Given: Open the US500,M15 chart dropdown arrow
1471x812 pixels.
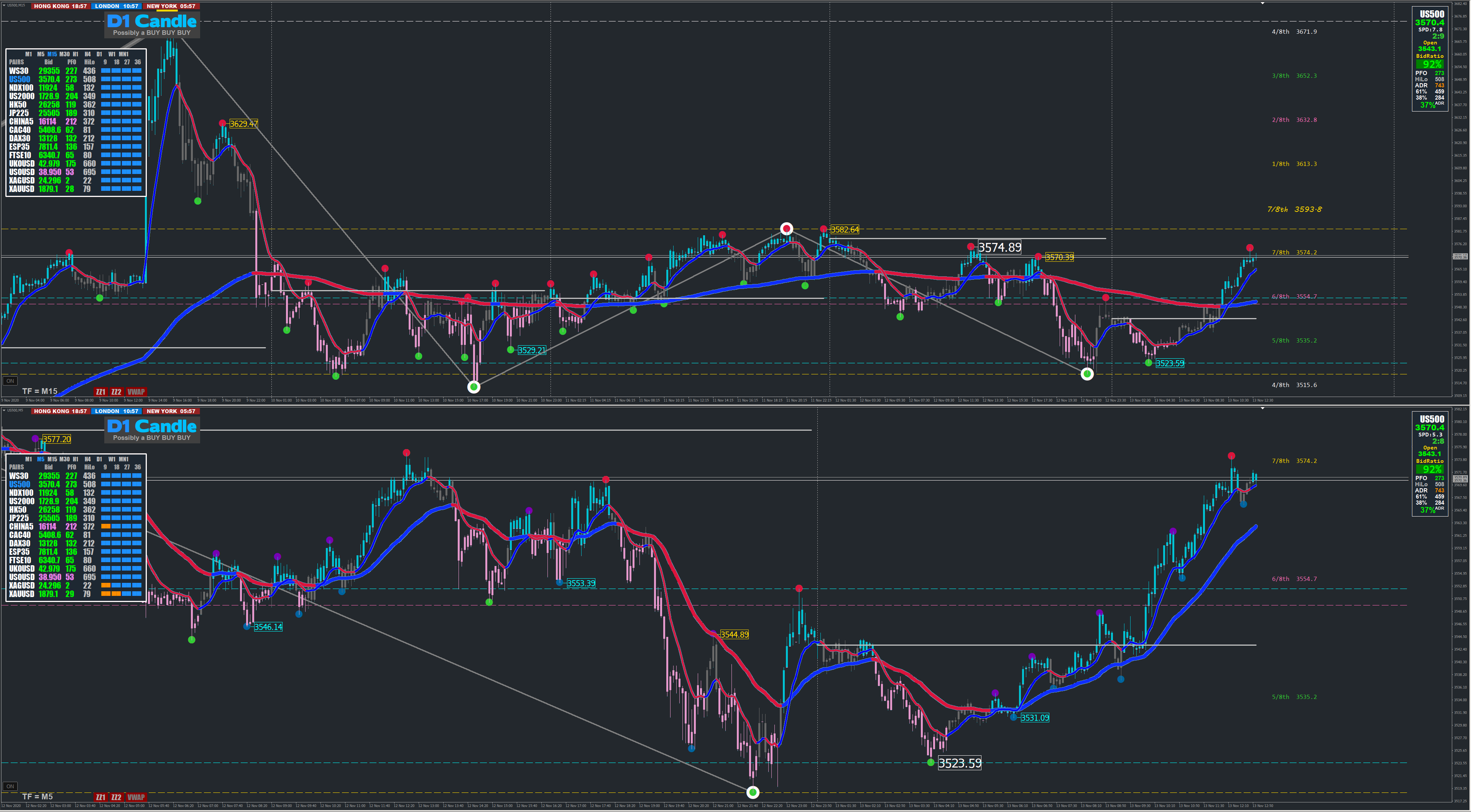Looking at the screenshot, I should (x=4, y=5).
